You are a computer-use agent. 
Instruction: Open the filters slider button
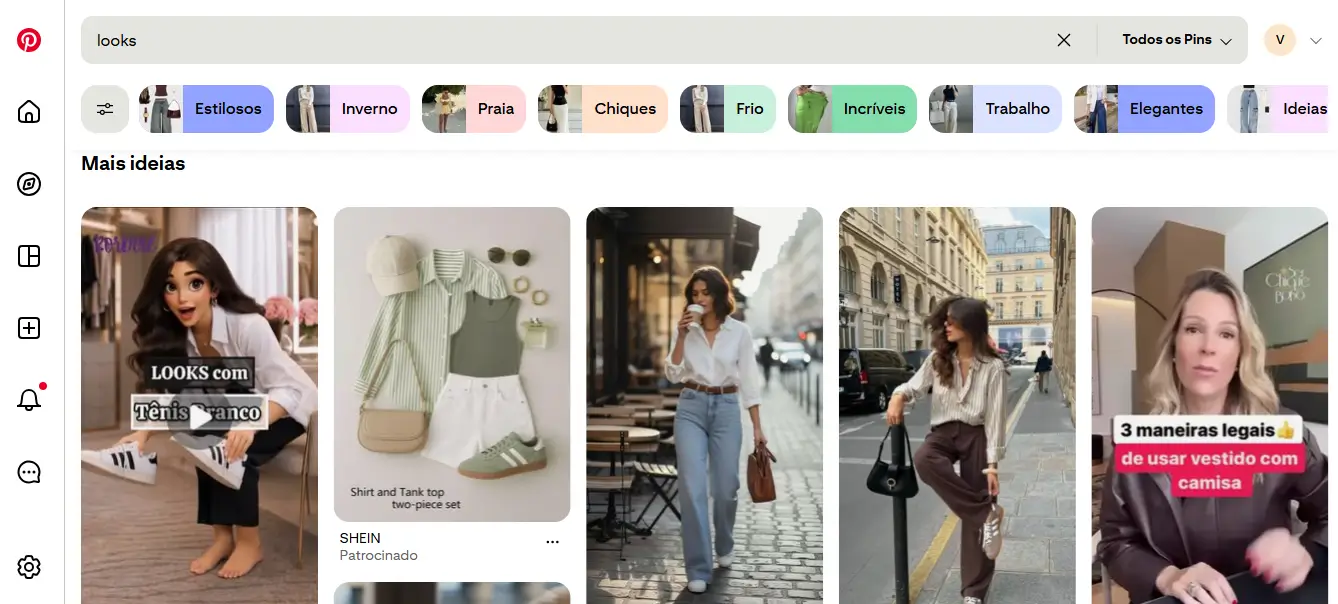(105, 109)
